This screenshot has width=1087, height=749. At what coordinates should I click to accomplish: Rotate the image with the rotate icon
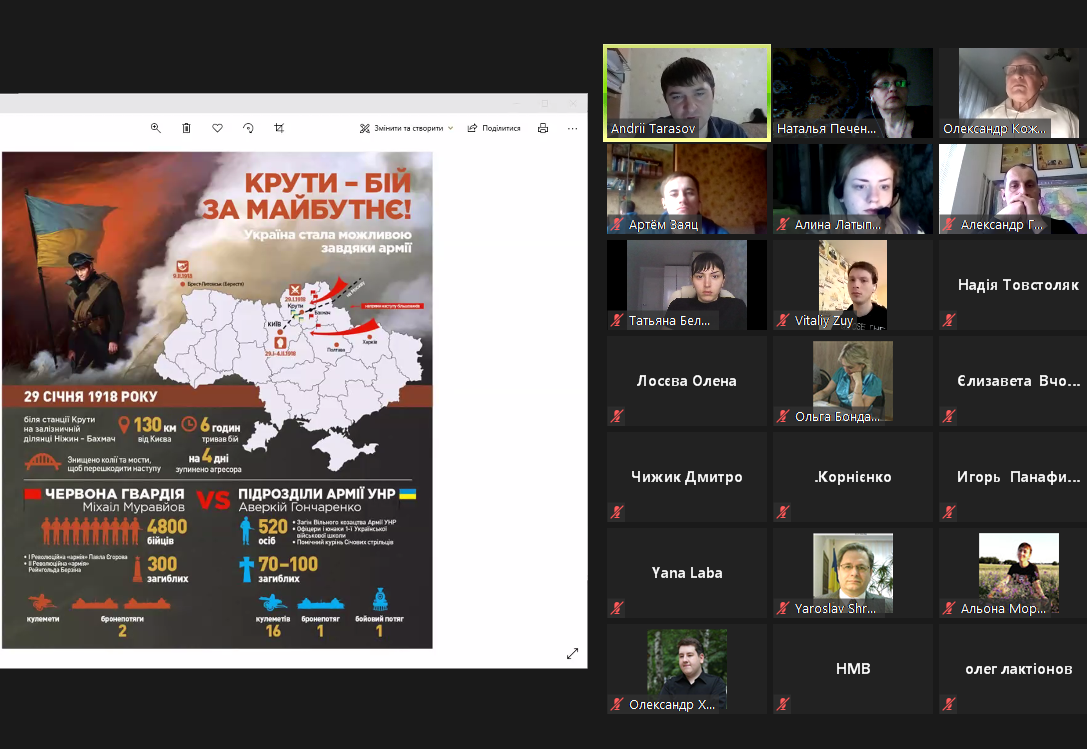(x=248, y=128)
